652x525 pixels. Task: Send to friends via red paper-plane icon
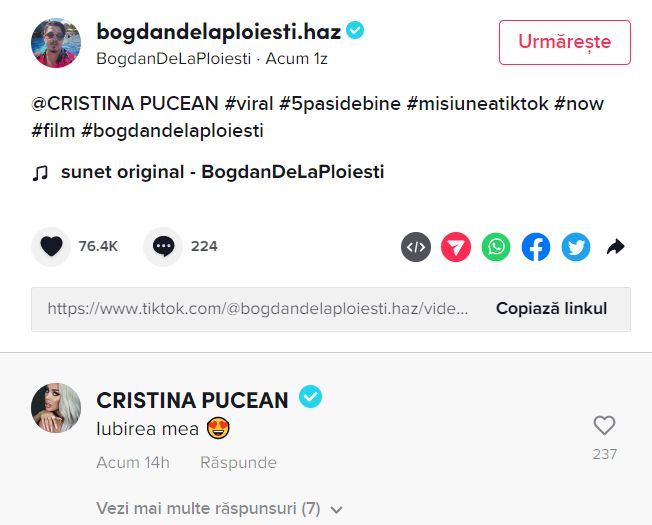(x=456, y=247)
